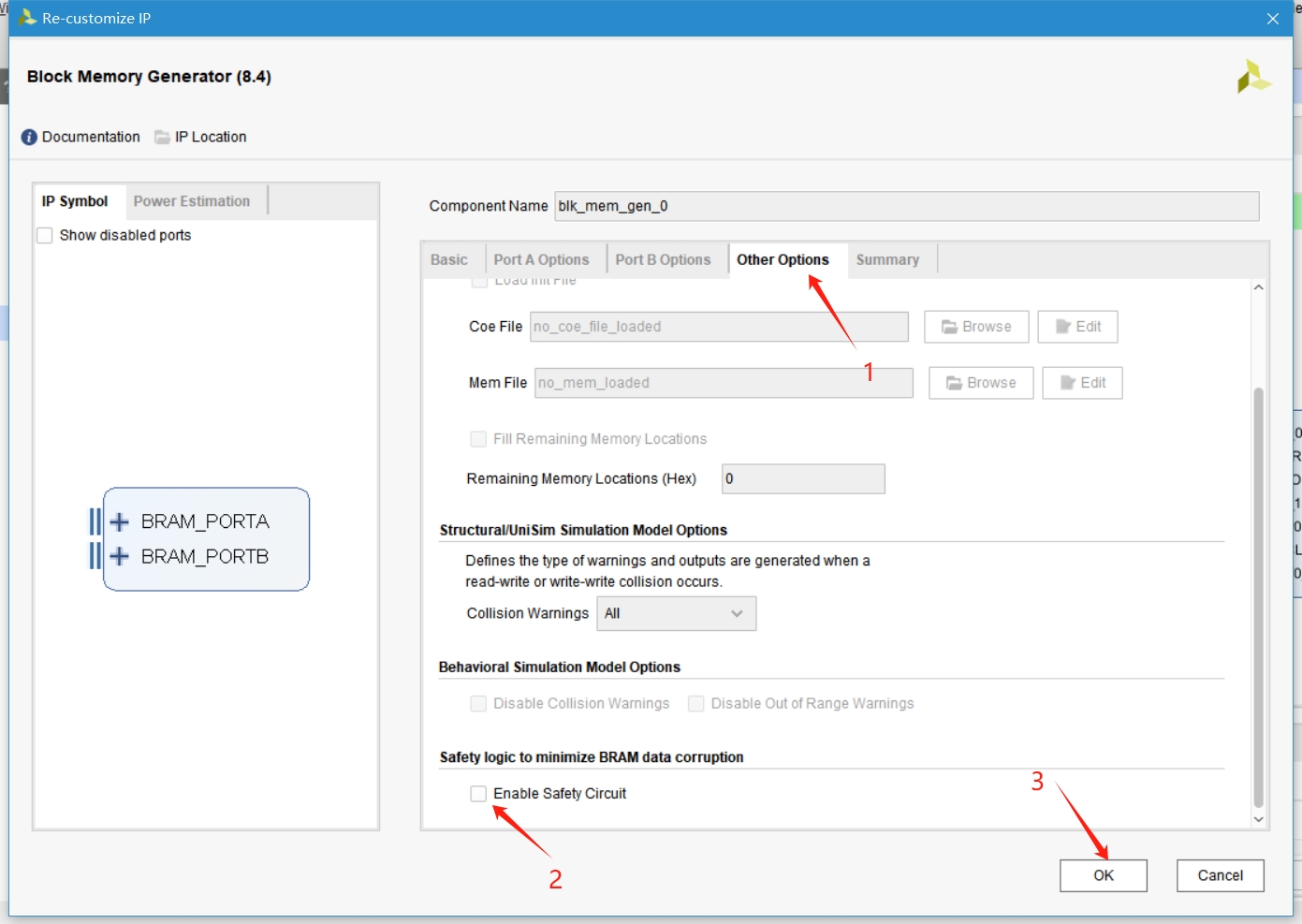Go to the Summary tab

pyautogui.click(x=887, y=260)
